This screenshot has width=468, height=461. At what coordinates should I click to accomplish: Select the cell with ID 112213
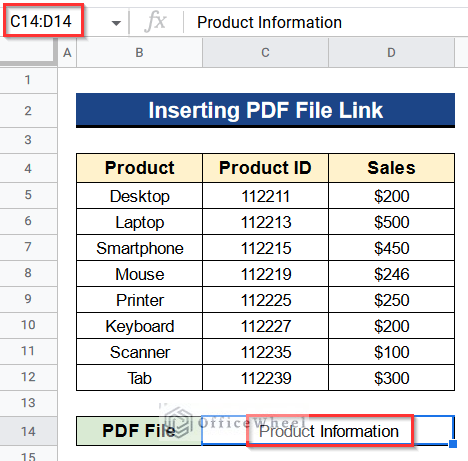pos(265,222)
